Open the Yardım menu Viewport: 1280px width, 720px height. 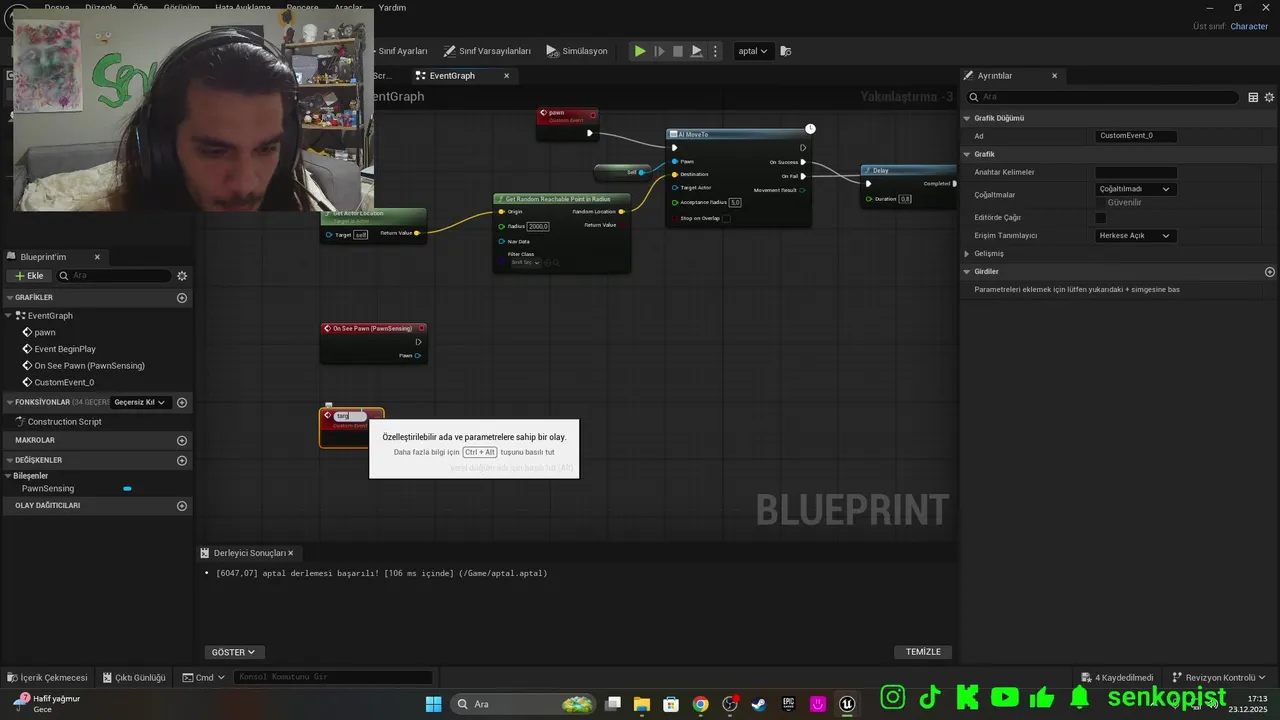point(392,8)
